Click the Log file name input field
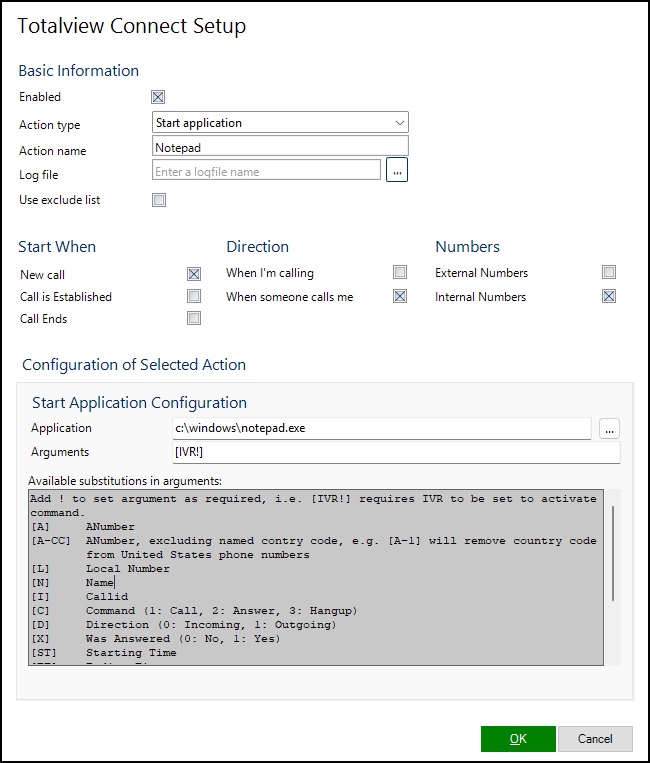 [266, 171]
